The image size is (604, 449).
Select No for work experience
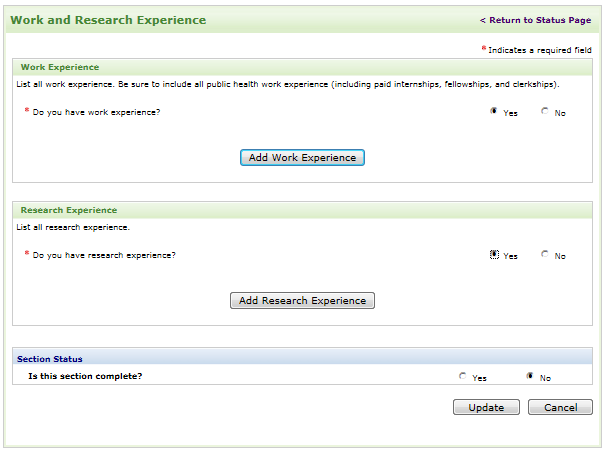click(545, 111)
